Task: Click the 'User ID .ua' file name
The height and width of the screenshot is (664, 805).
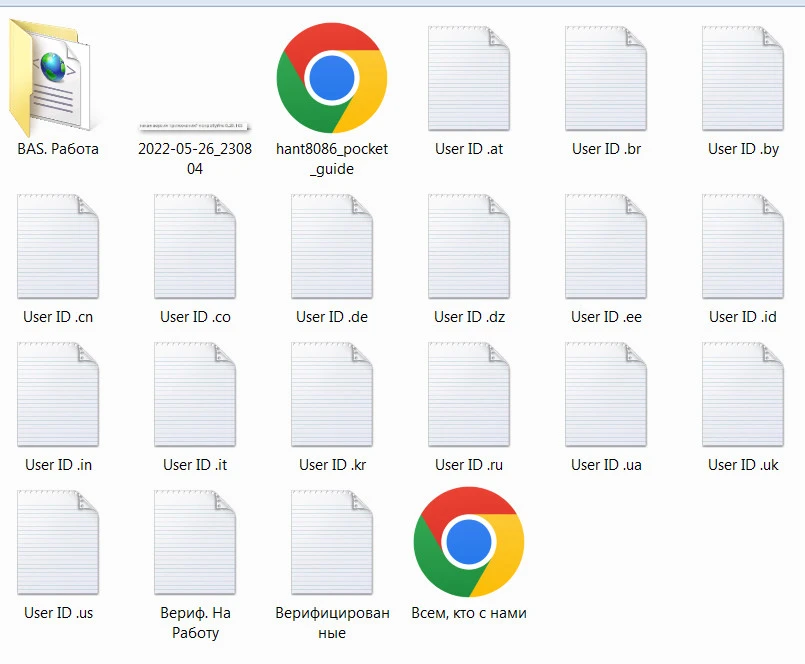Action: pos(606,465)
